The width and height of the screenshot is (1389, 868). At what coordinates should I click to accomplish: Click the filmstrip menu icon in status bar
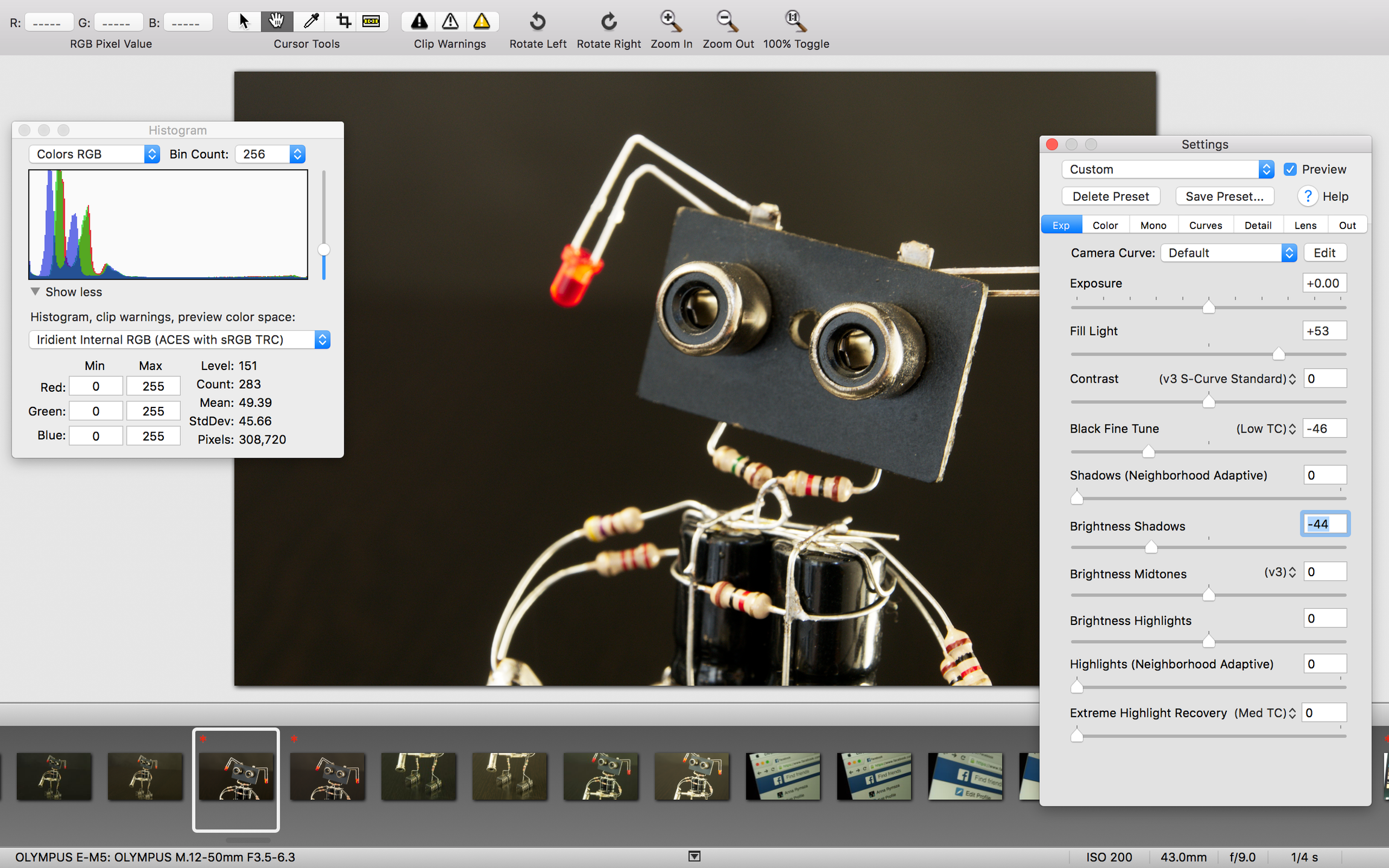(694, 857)
